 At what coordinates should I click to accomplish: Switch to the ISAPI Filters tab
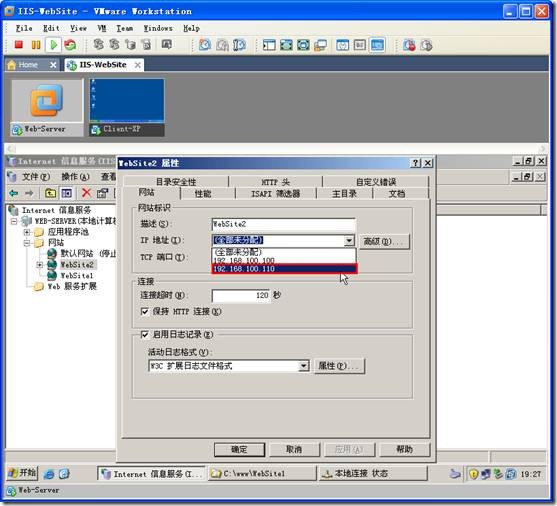tap(276, 194)
